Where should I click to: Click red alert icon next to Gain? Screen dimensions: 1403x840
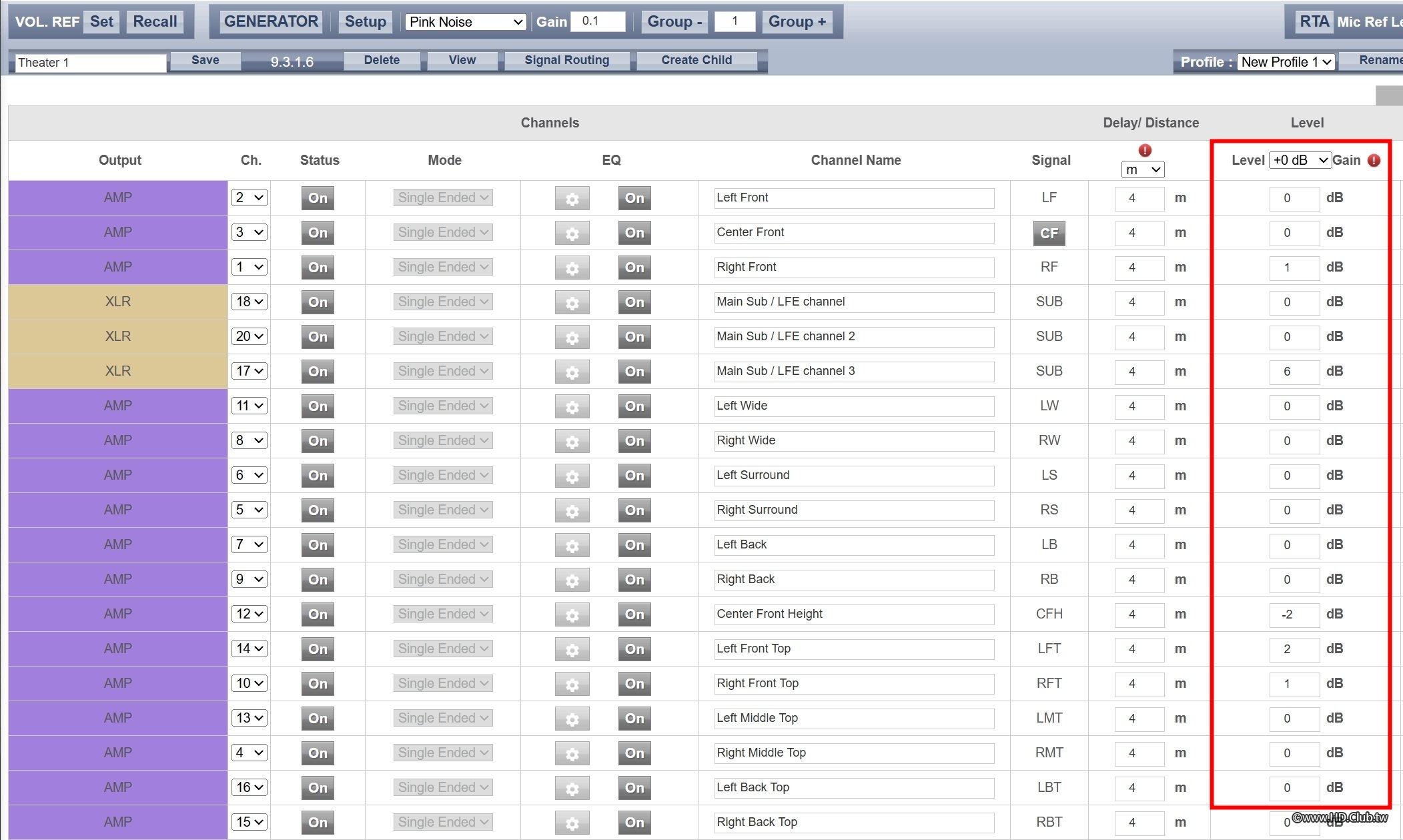(1374, 160)
